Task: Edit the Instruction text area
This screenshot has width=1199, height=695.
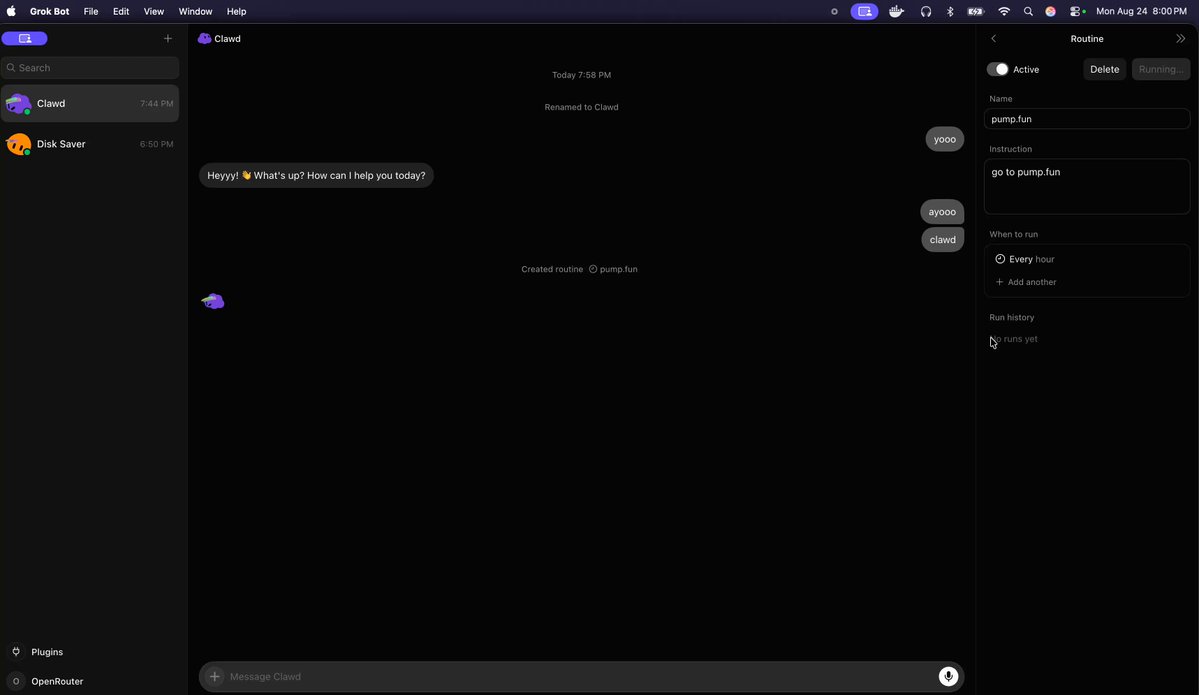Action: coord(1087,187)
